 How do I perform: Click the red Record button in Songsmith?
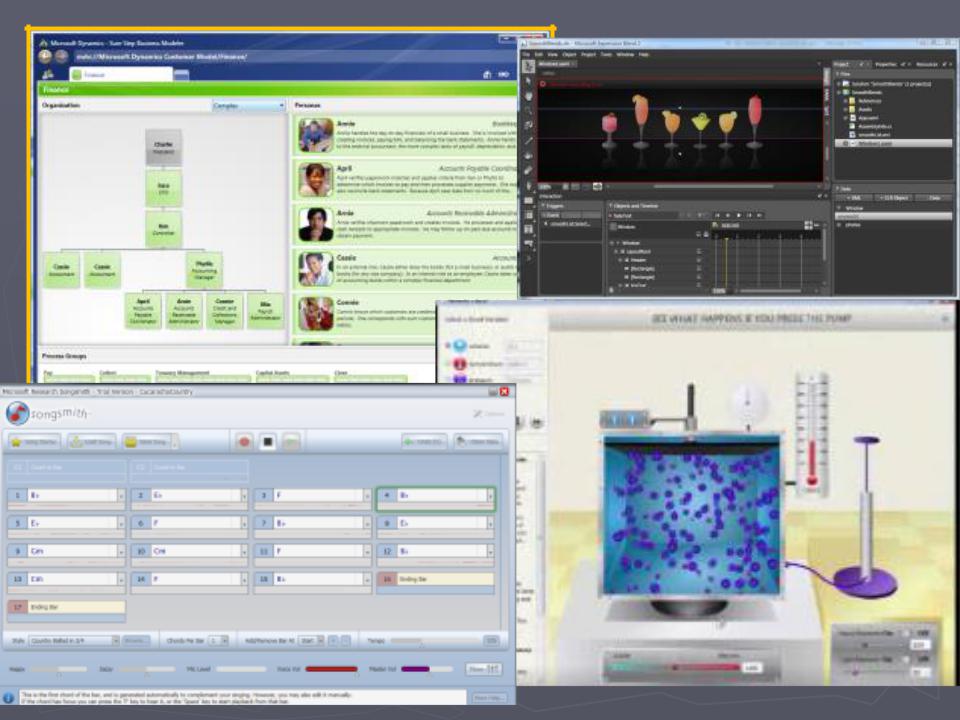point(244,441)
